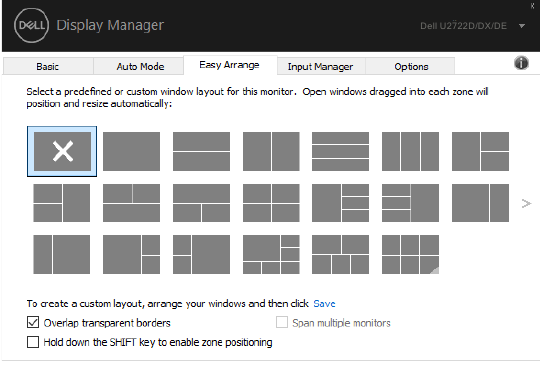Screen dimensions: 540x365
Task: Switch to the Input Manager tab
Action: [x=320, y=66]
